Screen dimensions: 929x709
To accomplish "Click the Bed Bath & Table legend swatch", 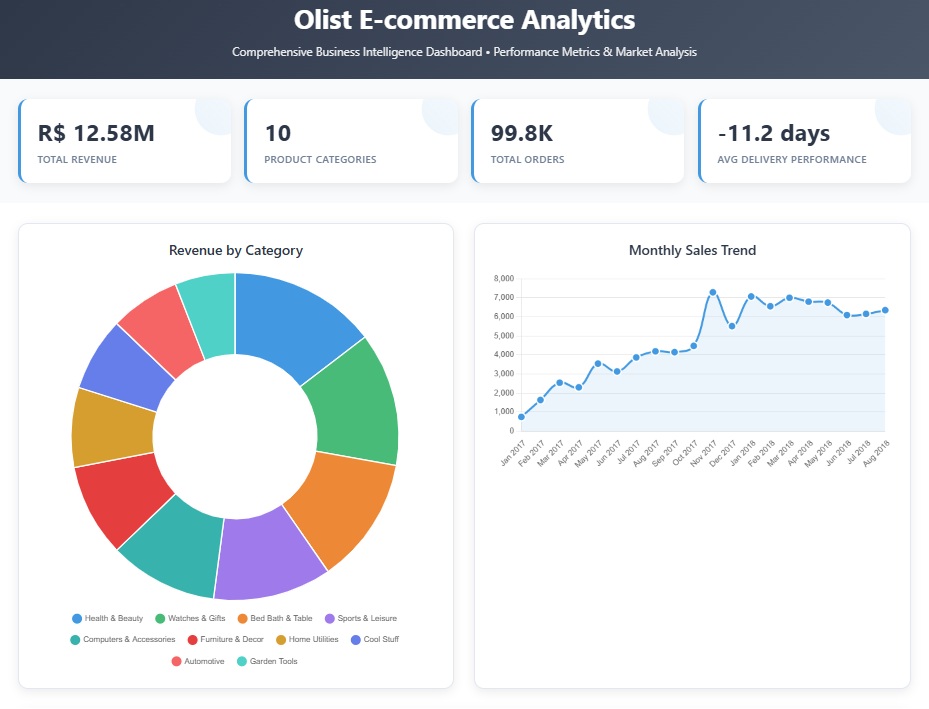I will coord(242,618).
